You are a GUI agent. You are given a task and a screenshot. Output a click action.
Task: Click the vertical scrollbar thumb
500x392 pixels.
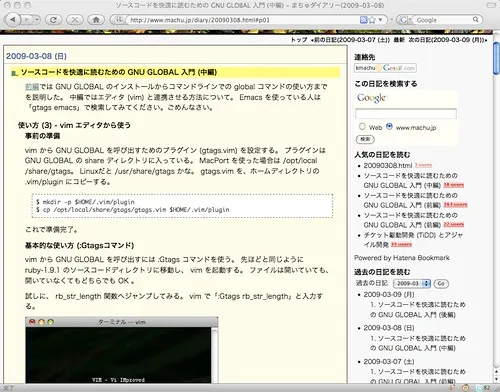click(496, 58)
